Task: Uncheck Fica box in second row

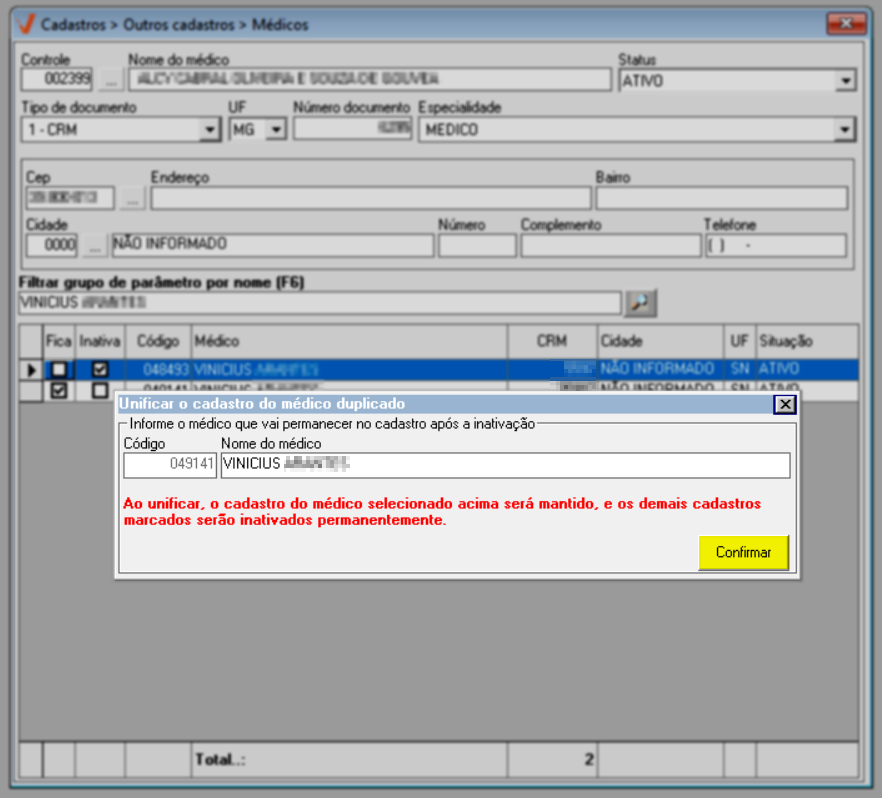Action: (58, 389)
